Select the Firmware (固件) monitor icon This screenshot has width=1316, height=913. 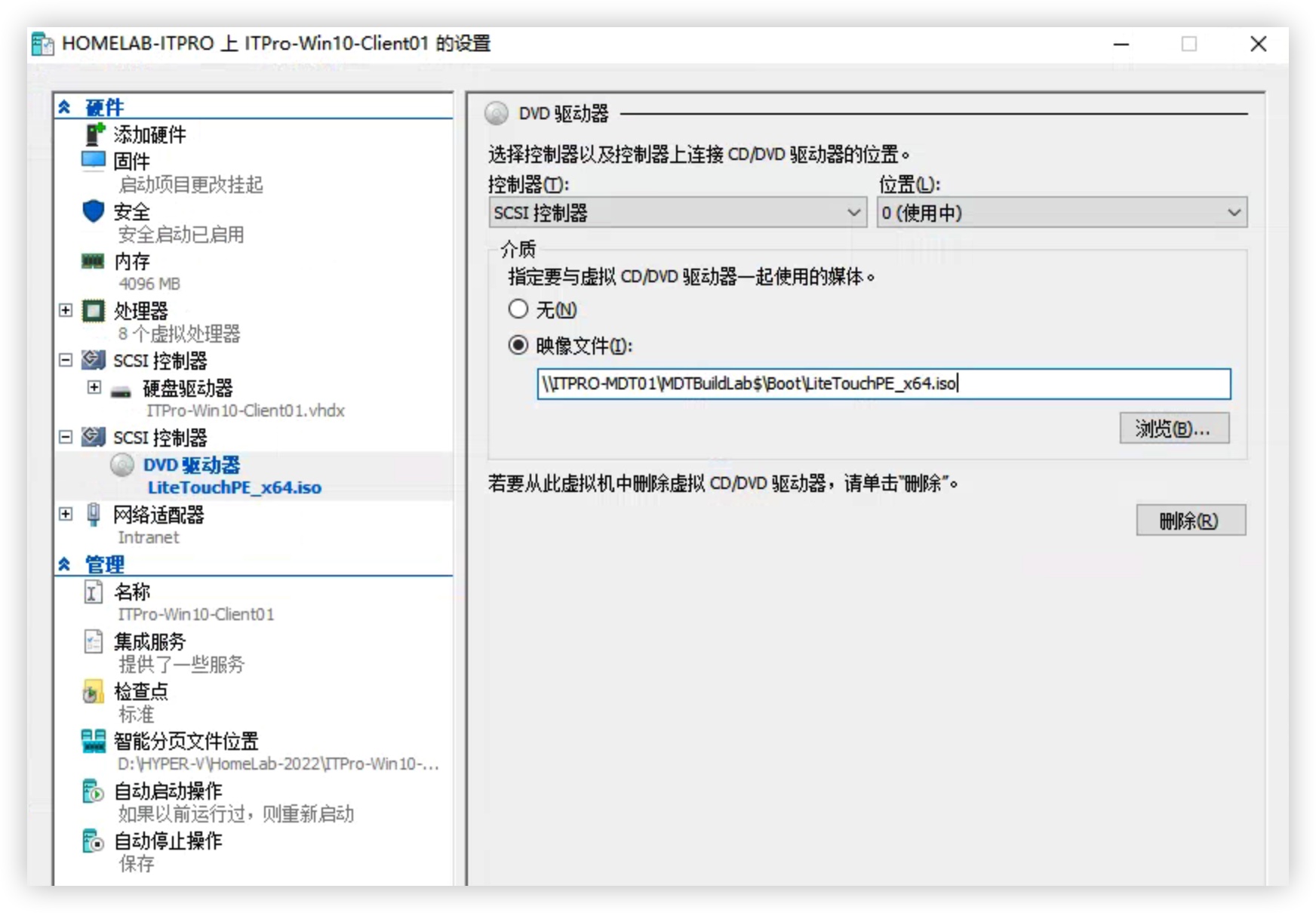click(x=94, y=161)
